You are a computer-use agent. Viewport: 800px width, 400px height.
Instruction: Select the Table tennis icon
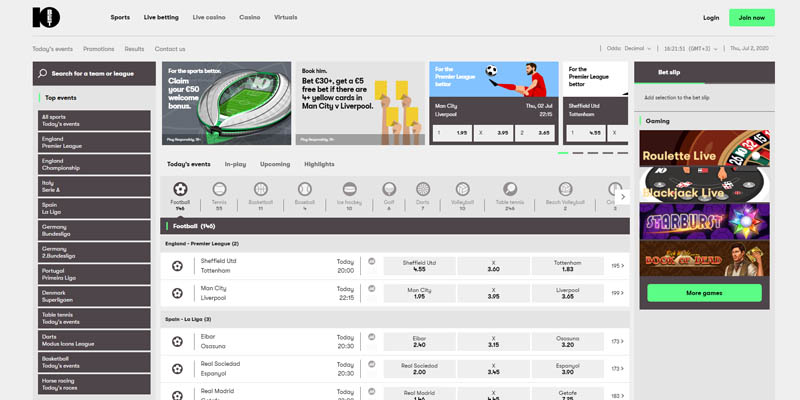tap(510, 189)
